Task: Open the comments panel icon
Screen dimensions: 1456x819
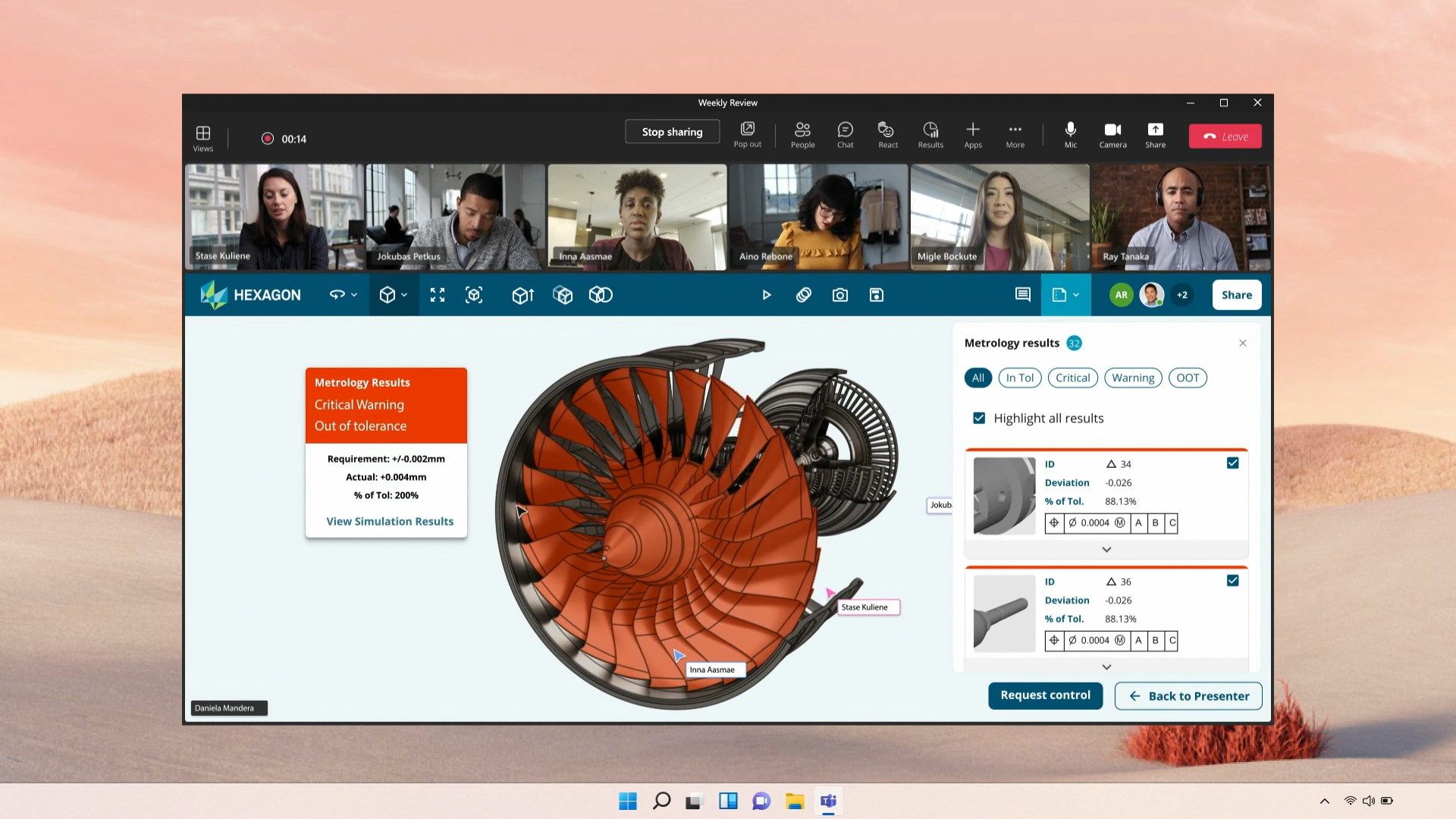Action: coord(1023,294)
